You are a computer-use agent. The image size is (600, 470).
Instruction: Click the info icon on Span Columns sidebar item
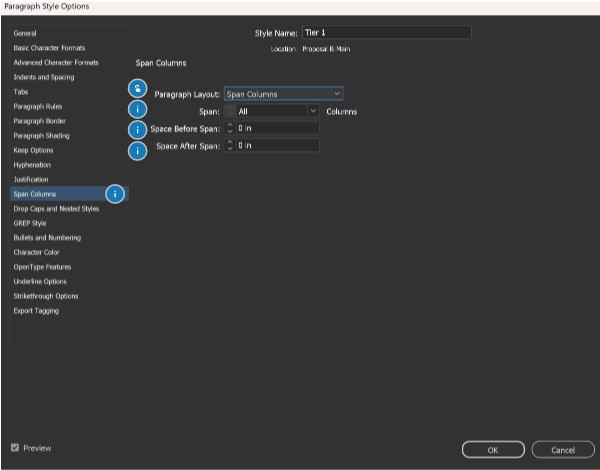(x=115, y=194)
